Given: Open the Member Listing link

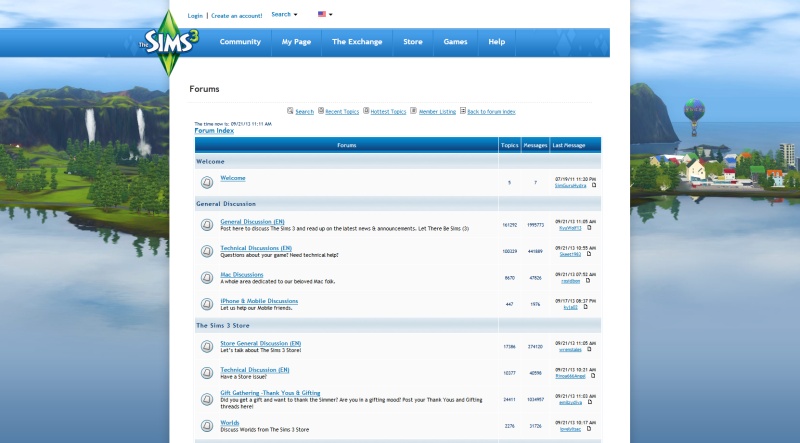Looking at the screenshot, I should 437,112.
